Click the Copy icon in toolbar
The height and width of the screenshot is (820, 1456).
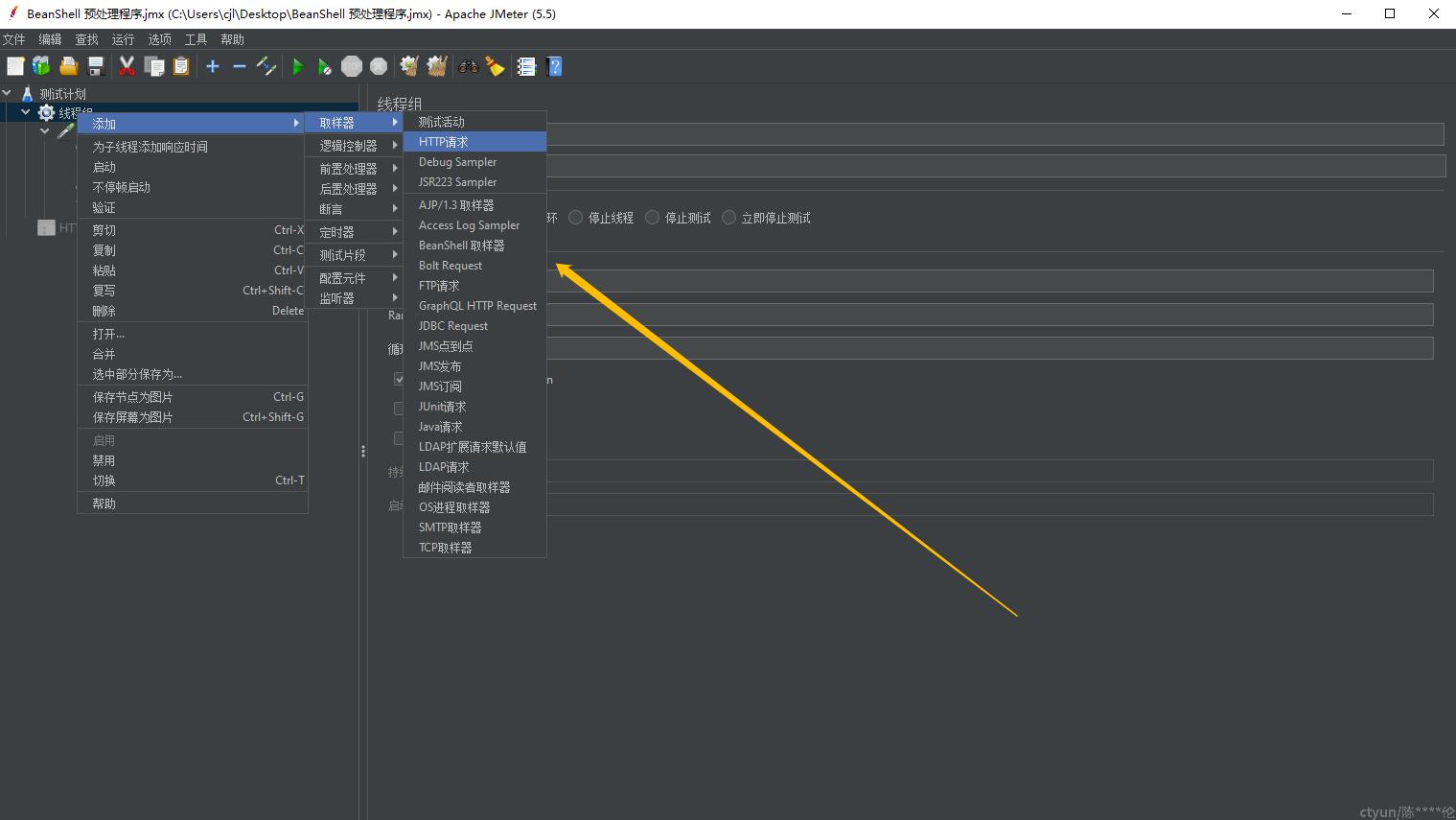tap(153, 66)
